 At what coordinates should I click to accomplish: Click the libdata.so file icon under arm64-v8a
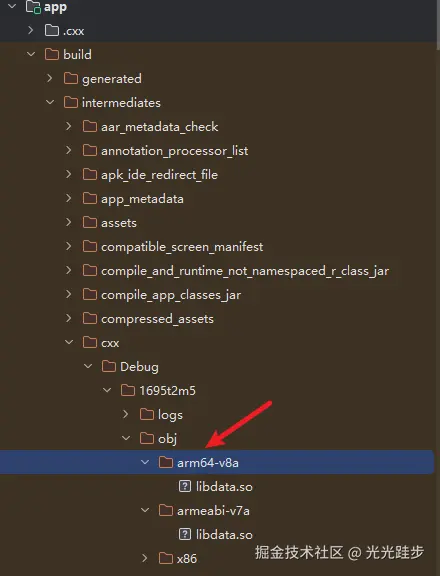click(x=185, y=486)
